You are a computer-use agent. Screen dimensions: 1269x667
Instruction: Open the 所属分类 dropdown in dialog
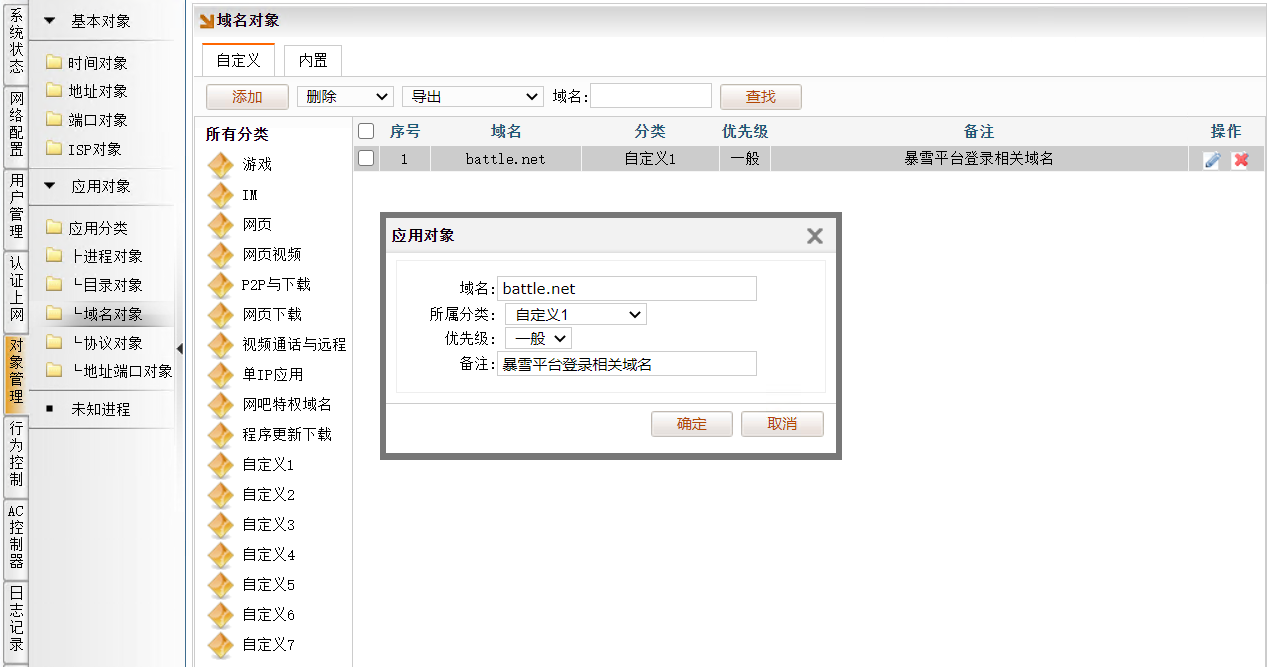coord(575,315)
